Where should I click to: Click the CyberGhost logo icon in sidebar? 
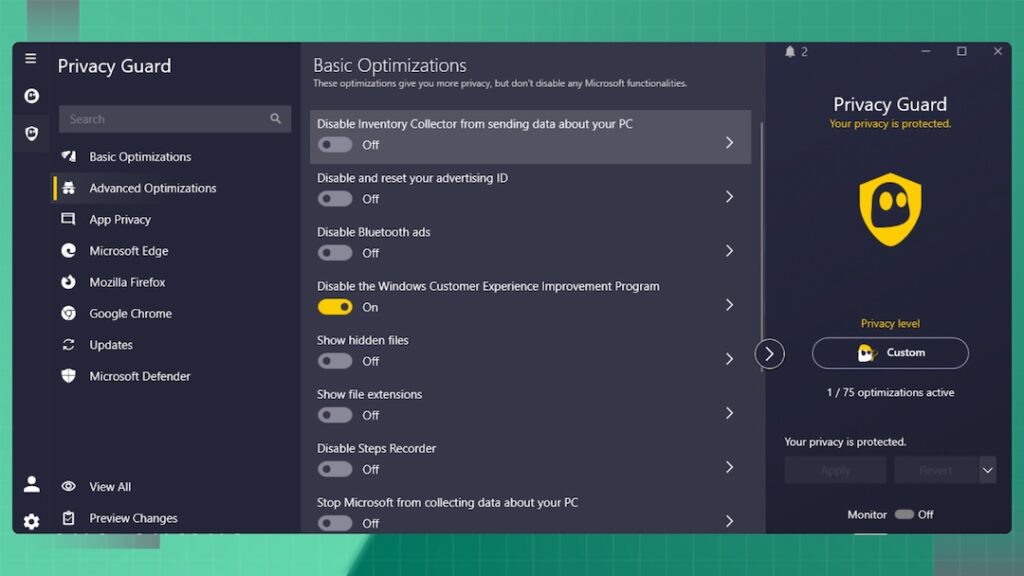point(31,96)
